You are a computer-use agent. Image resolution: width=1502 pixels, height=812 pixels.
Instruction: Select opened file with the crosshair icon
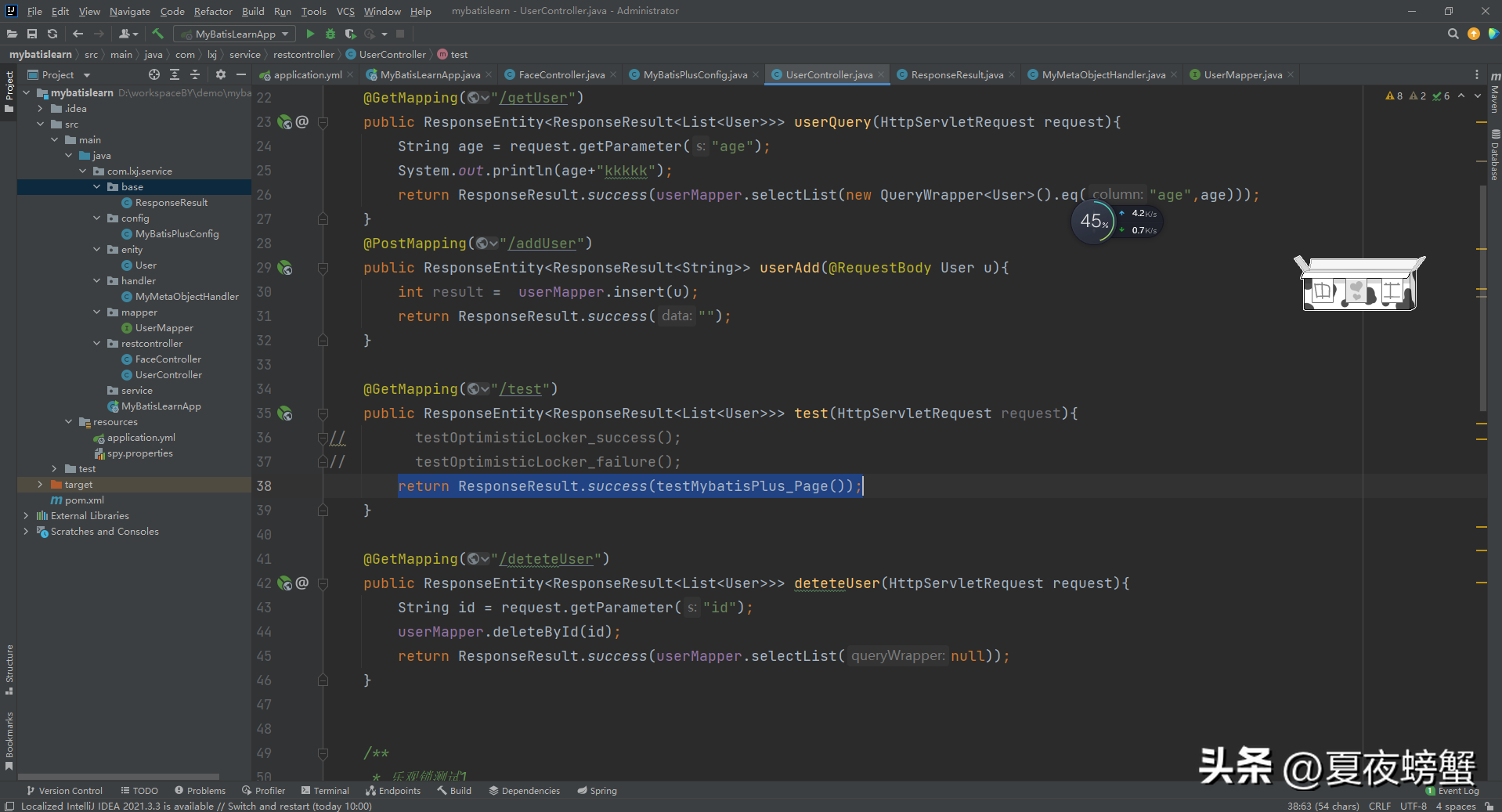154,74
